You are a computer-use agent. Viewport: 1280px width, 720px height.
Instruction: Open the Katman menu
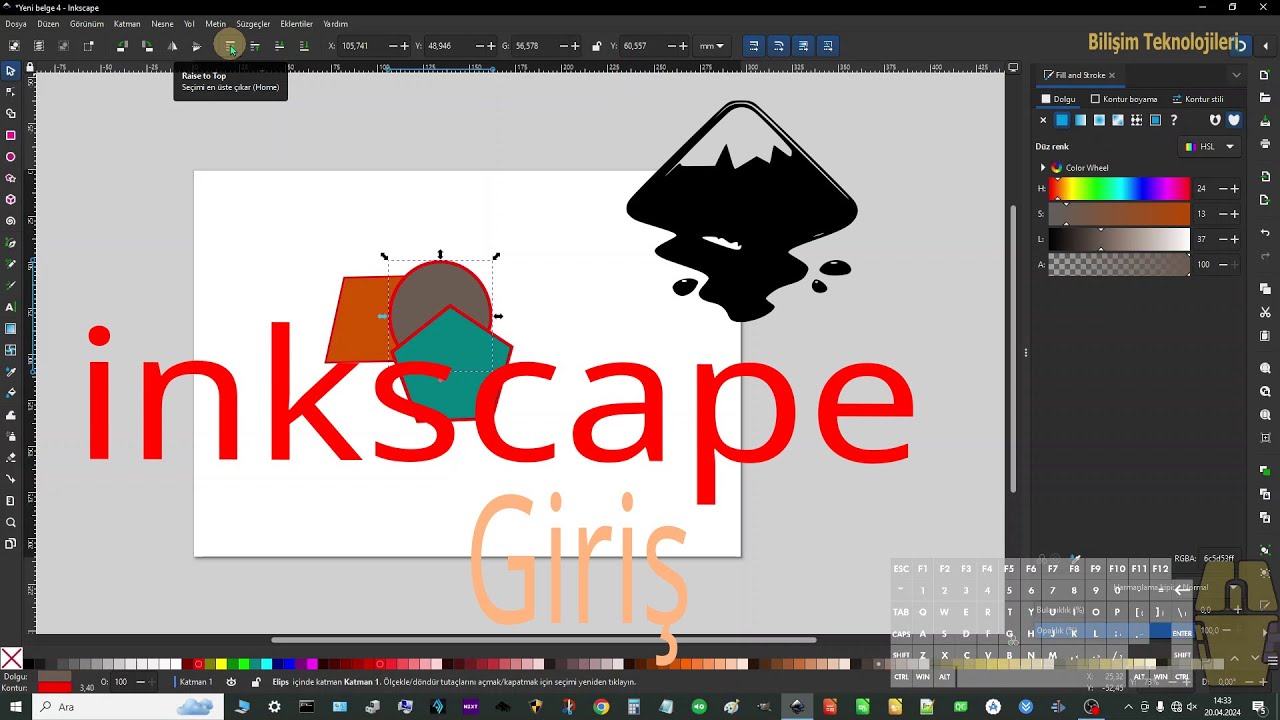(x=127, y=24)
